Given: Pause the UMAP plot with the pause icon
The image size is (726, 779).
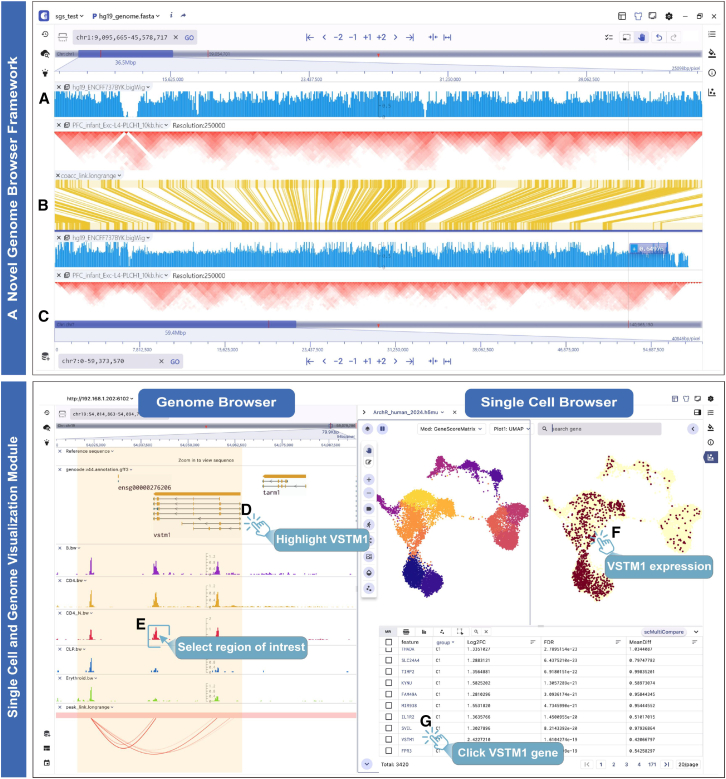Looking at the screenshot, I should [x=382, y=429].
